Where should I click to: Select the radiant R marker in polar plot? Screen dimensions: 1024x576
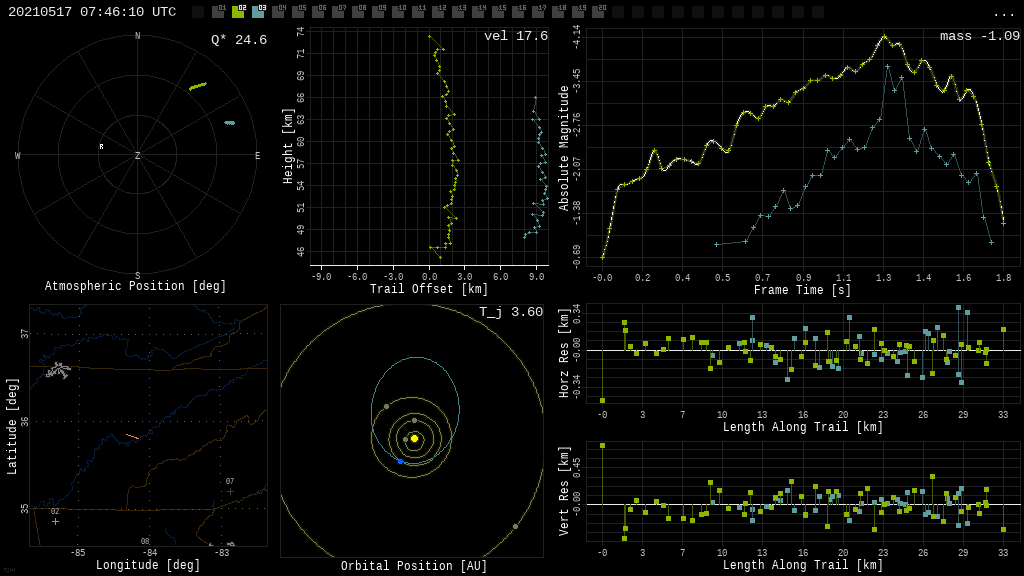[101, 147]
